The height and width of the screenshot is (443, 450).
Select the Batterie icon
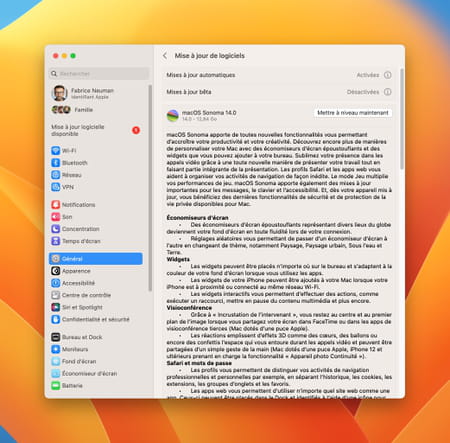click(56, 385)
